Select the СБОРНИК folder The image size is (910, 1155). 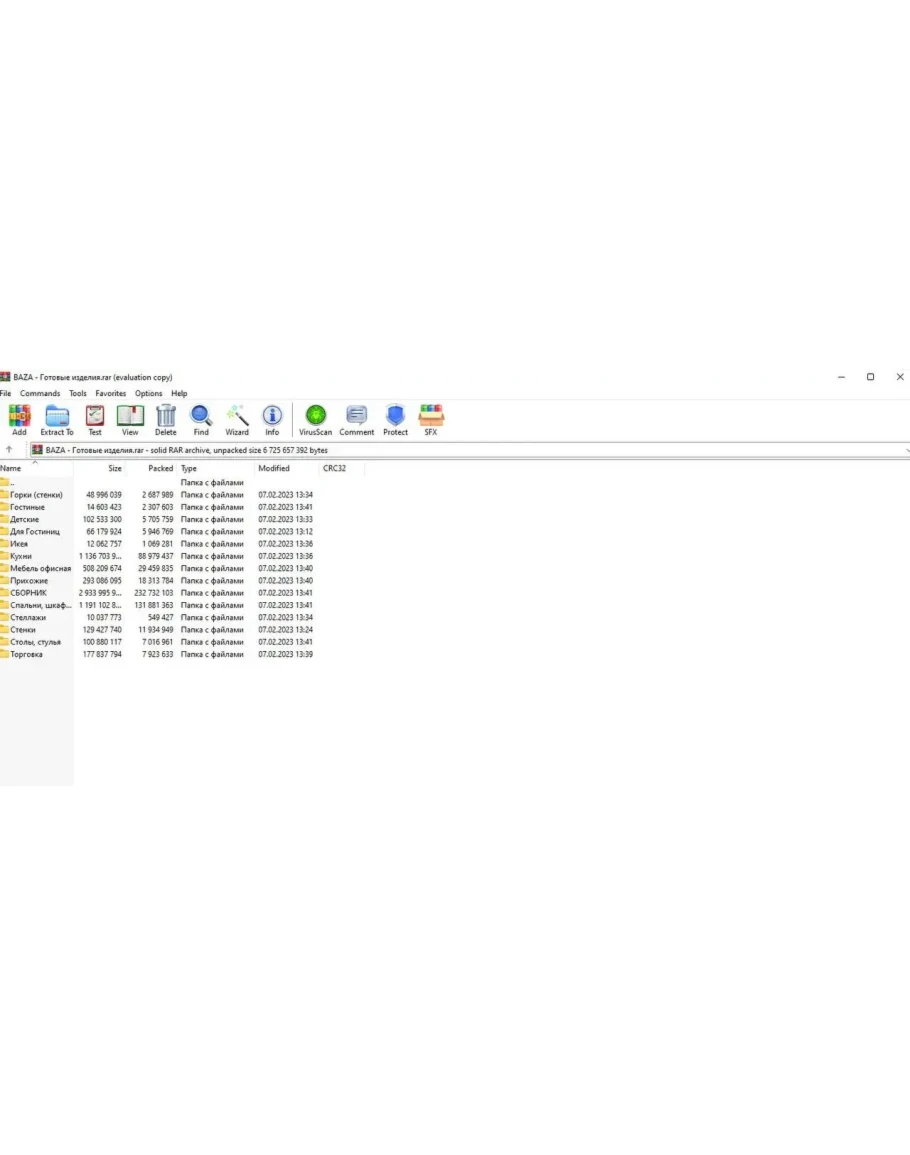click(28, 593)
